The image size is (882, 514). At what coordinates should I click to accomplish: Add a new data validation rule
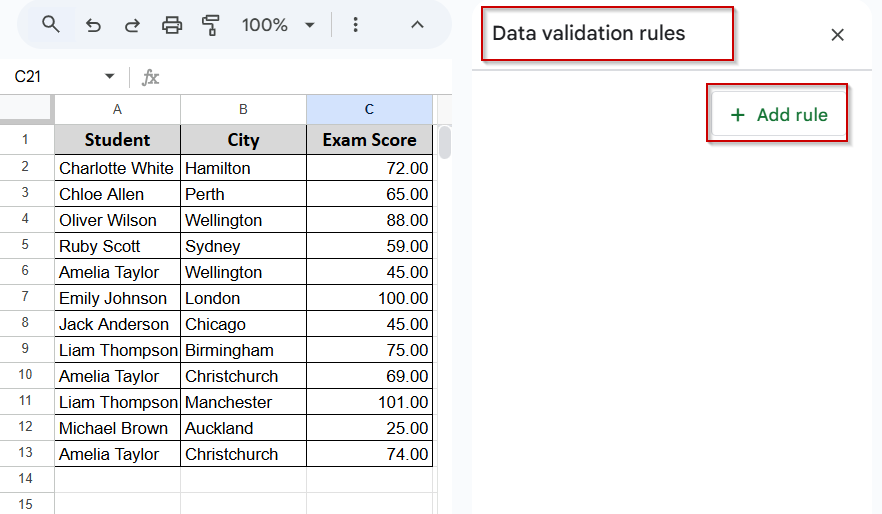[778, 115]
